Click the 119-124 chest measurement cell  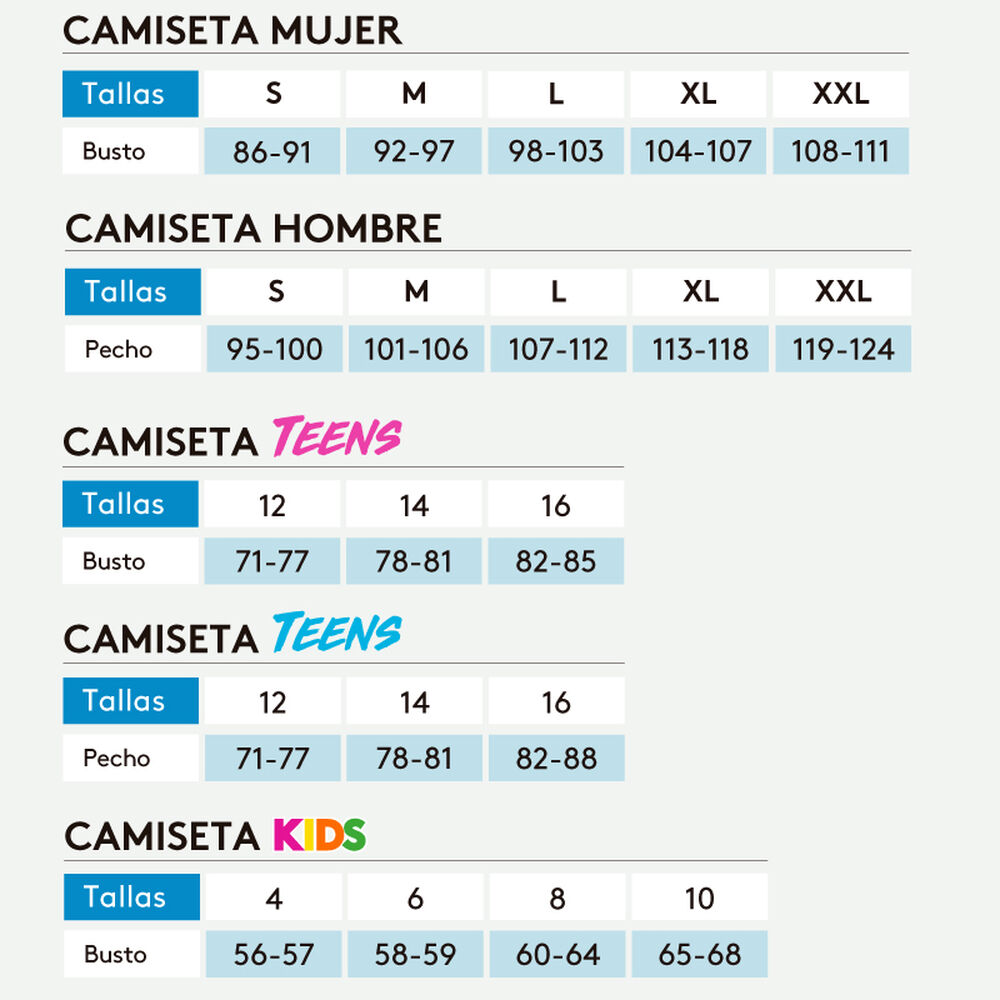tap(843, 349)
